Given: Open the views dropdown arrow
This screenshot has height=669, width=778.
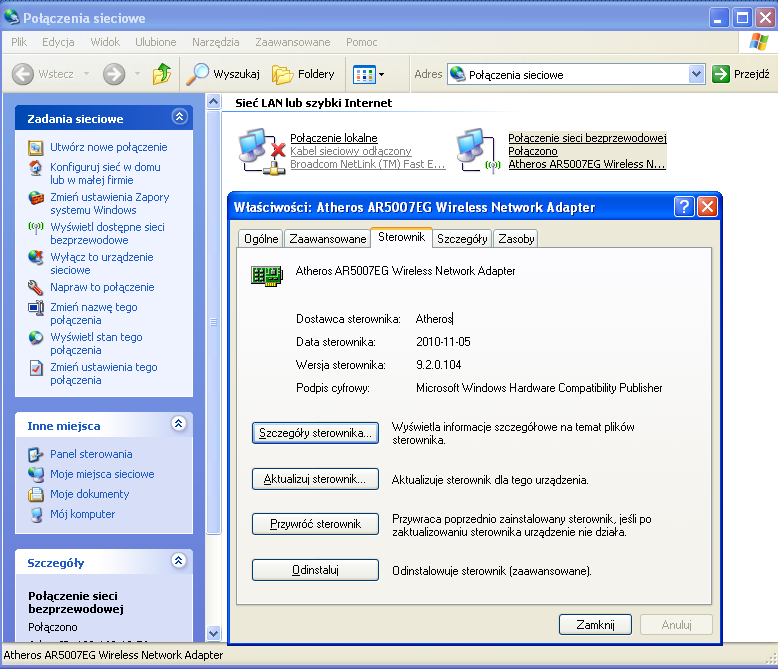Looking at the screenshot, I should [382, 75].
